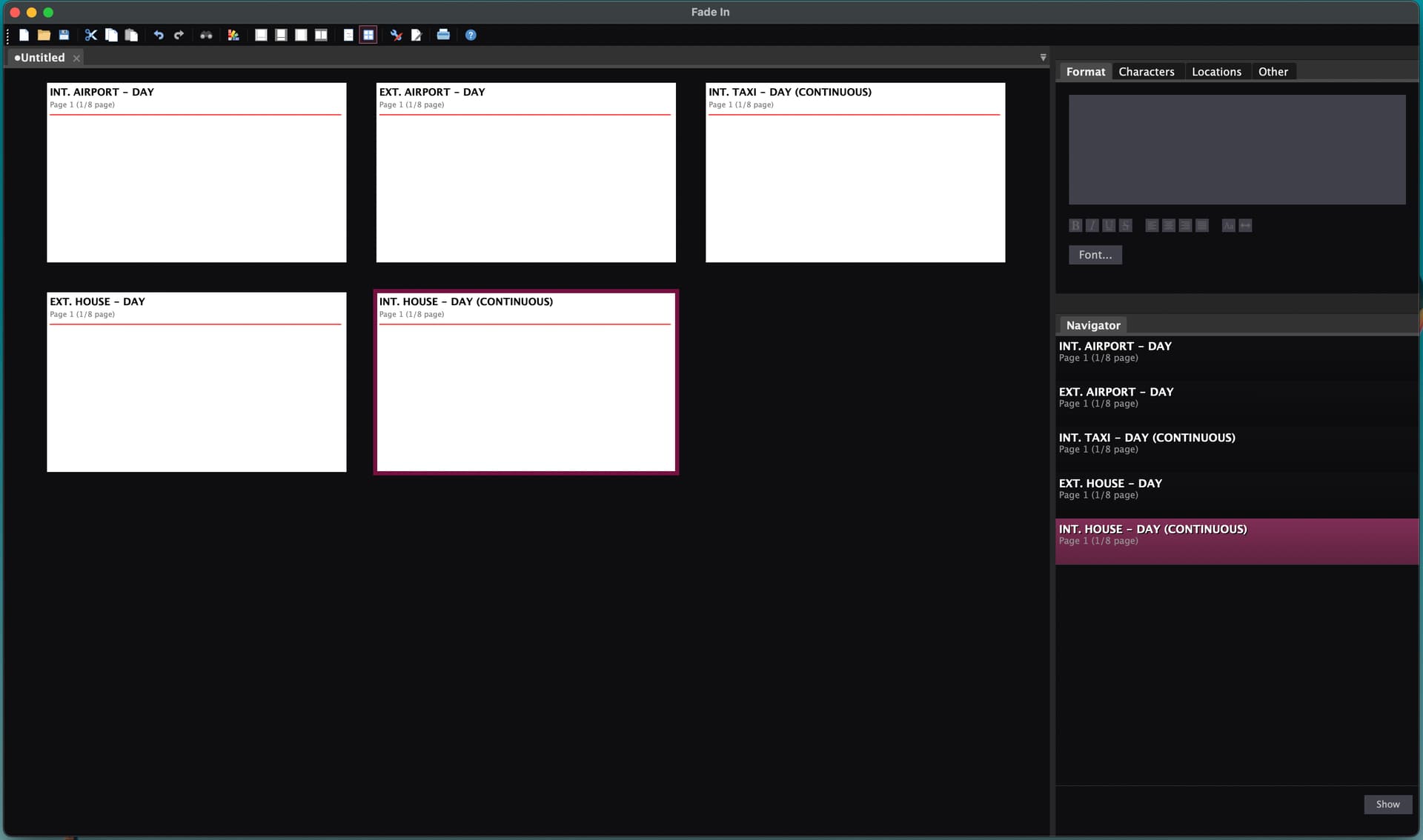Toggle italic formatting in Format panel
Image resolution: width=1423 pixels, height=840 pixels.
point(1092,225)
